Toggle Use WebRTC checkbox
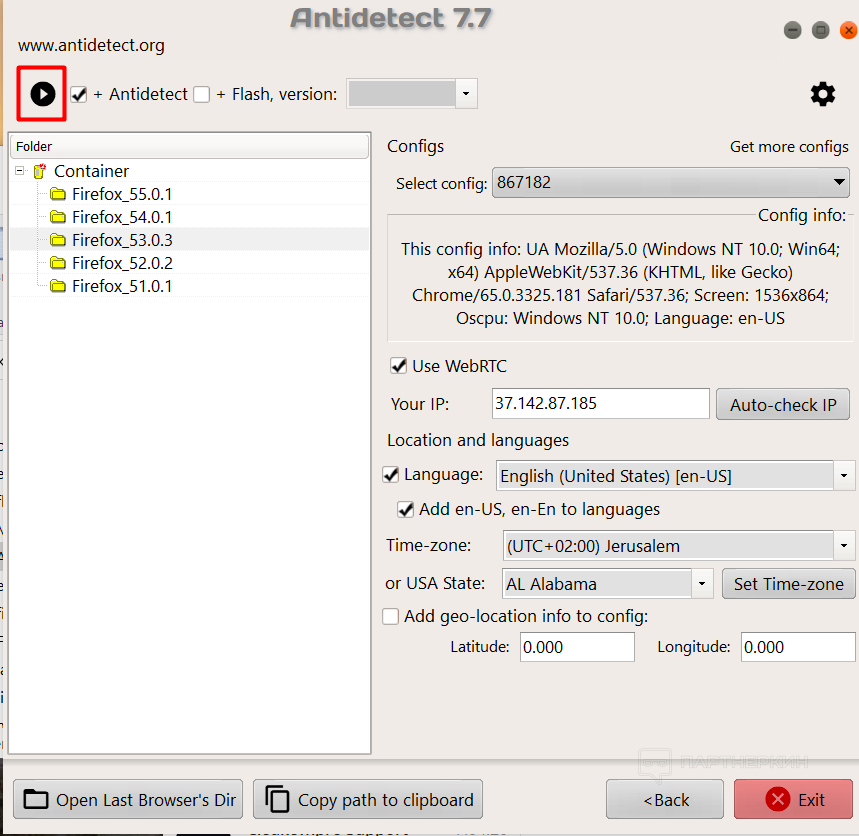This screenshot has width=859, height=836. point(398,365)
